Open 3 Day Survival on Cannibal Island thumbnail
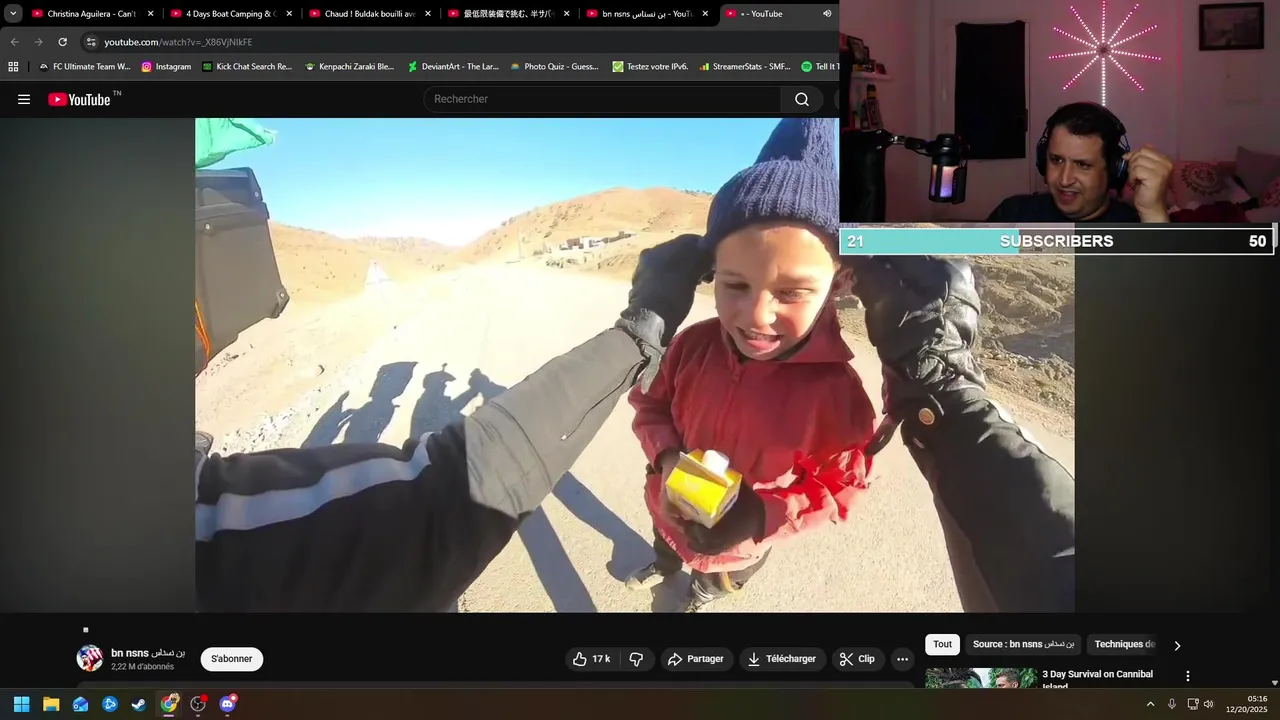Screen dimensions: 1280x720 tap(981, 678)
